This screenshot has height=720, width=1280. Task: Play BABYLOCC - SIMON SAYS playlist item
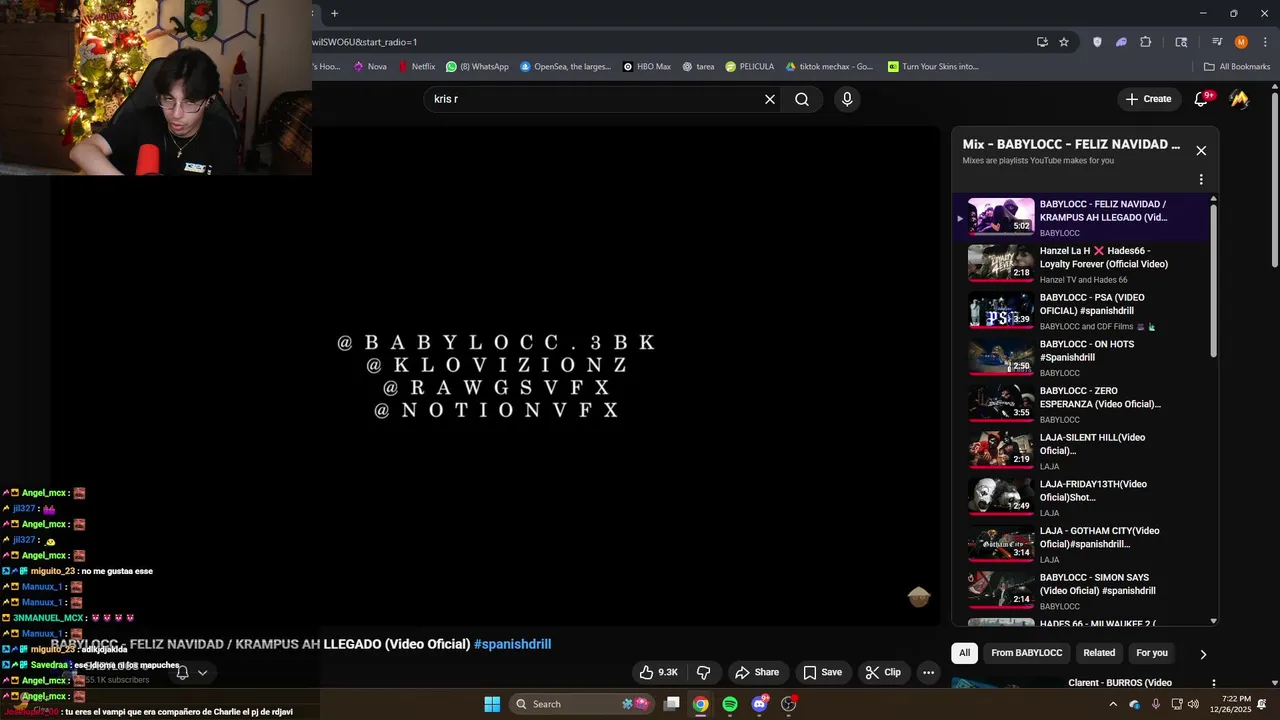pyautogui.click(x=1085, y=591)
